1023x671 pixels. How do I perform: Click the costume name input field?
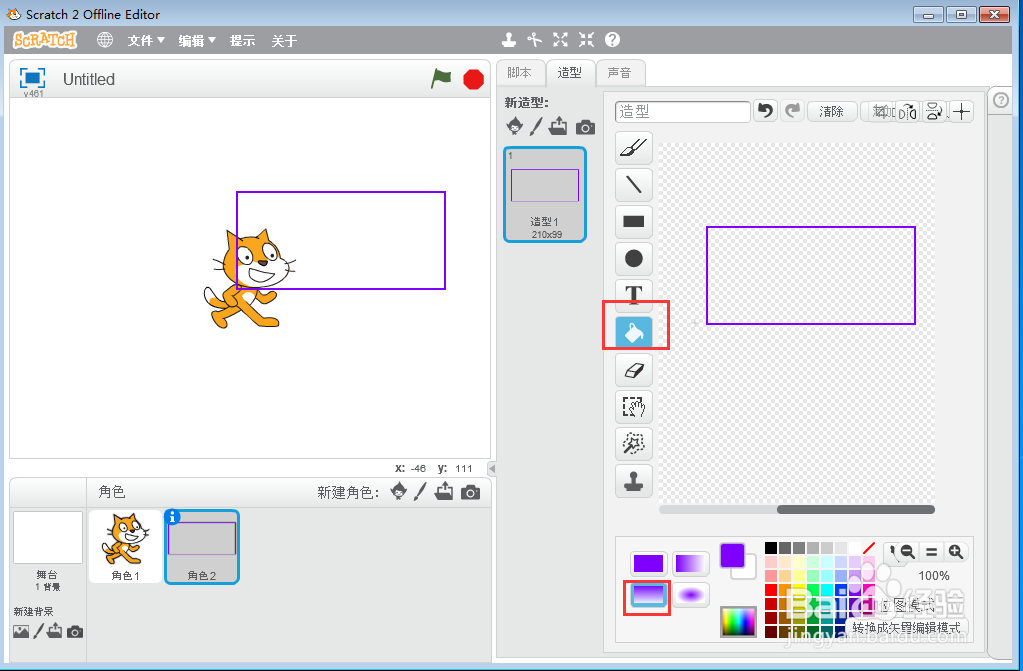682,112
